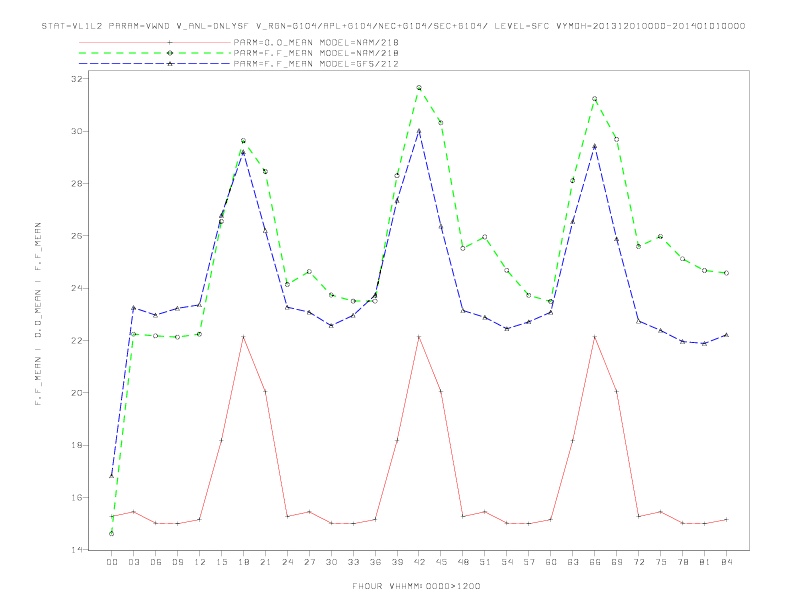
Task: Click the blue triangle marker at hour 00
Action: pyautogui.click(x=112, y=476)
